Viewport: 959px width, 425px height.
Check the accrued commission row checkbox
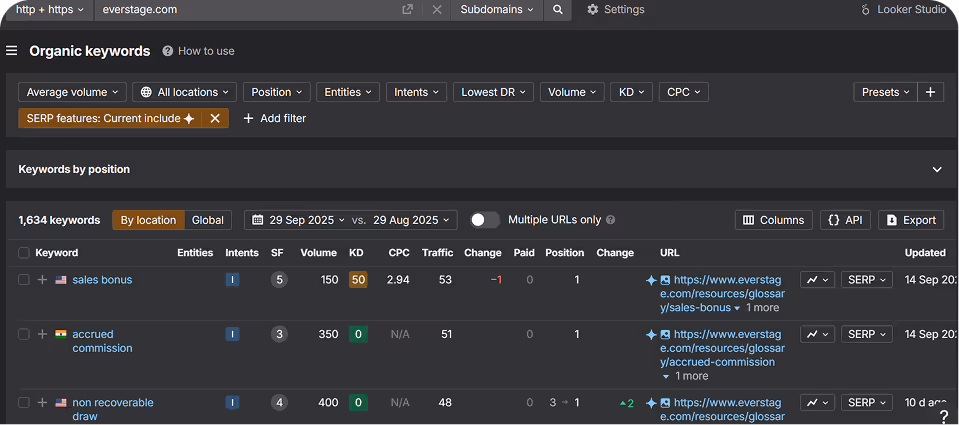pos(24,334)
